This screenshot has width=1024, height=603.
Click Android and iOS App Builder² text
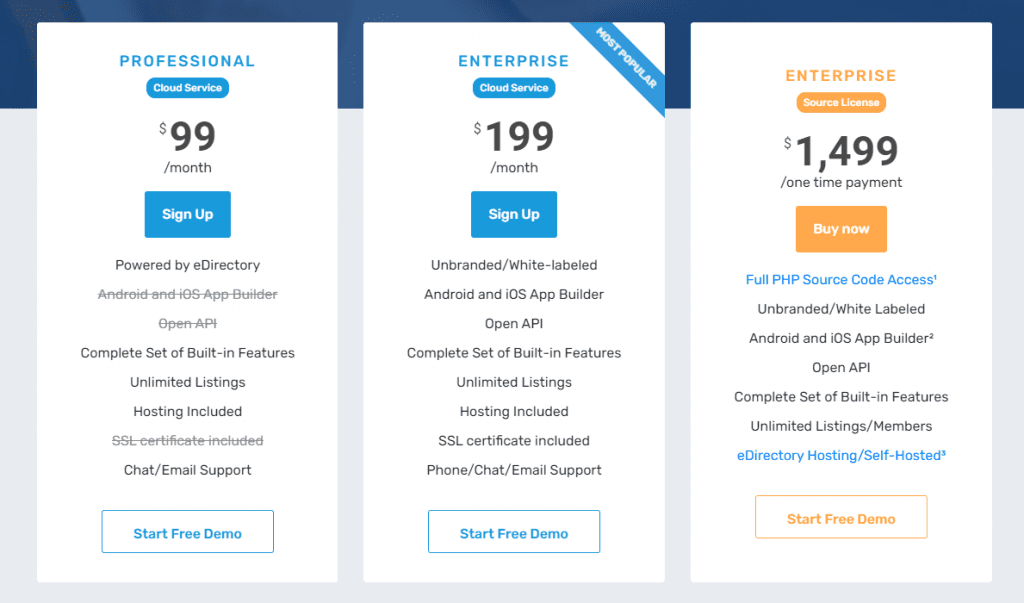(841, 338)
